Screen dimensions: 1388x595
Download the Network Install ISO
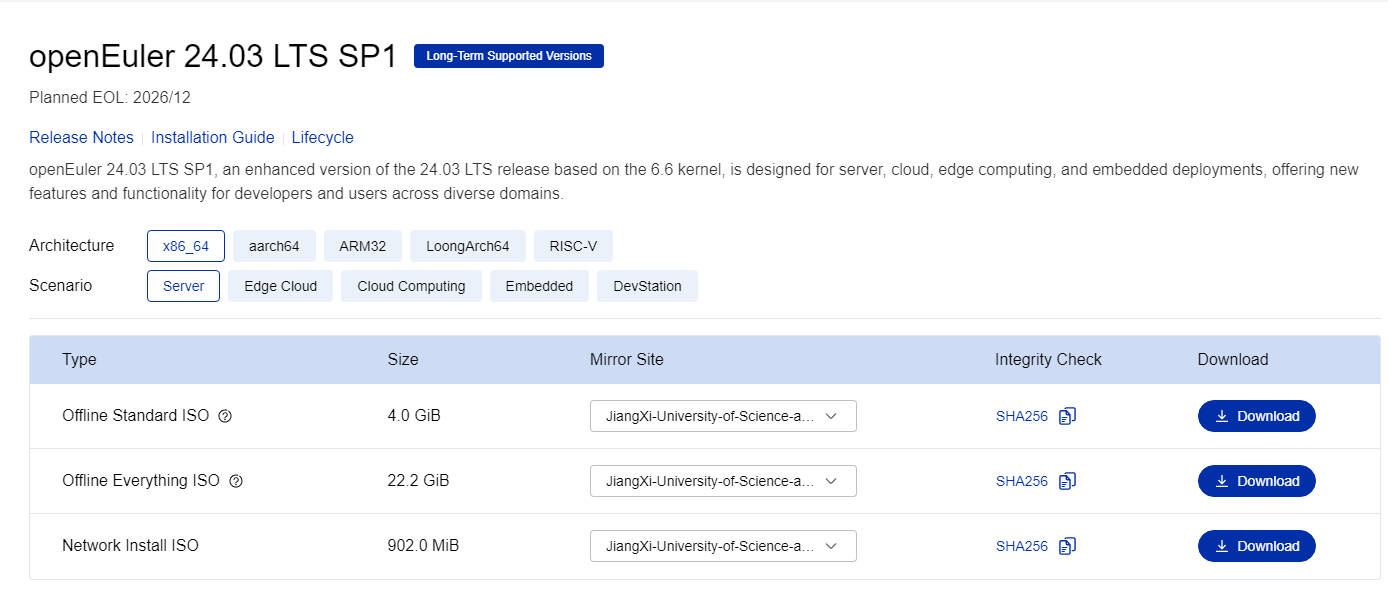(1256, 546)
